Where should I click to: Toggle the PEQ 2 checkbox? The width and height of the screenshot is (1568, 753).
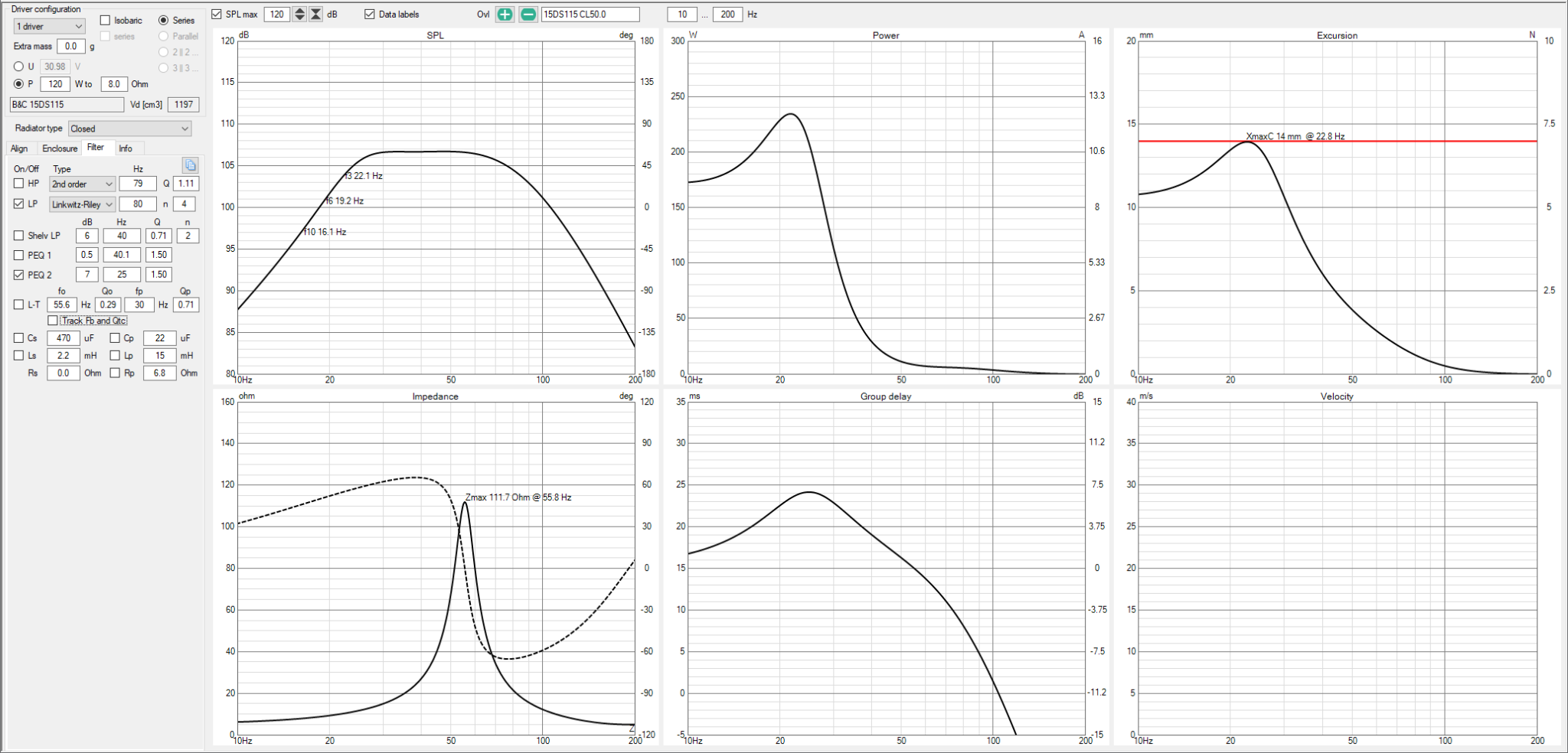coord(19,275)
